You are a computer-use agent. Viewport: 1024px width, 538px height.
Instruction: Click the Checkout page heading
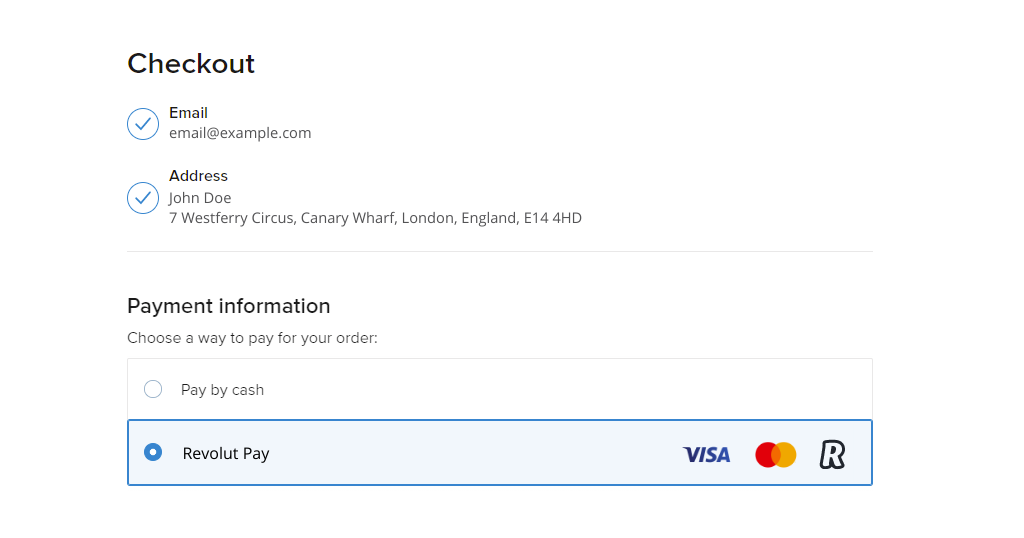[191, 63]
